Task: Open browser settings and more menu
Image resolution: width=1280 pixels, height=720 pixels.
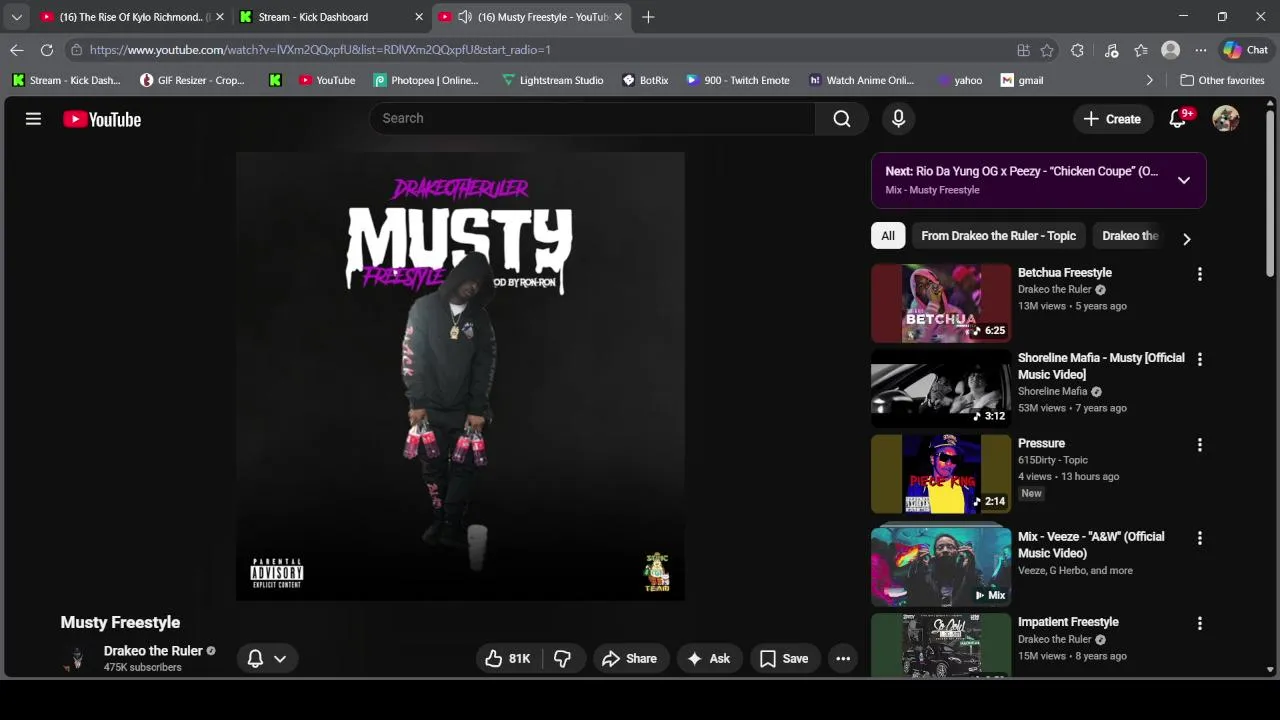Action: (x=1201, y=50)
